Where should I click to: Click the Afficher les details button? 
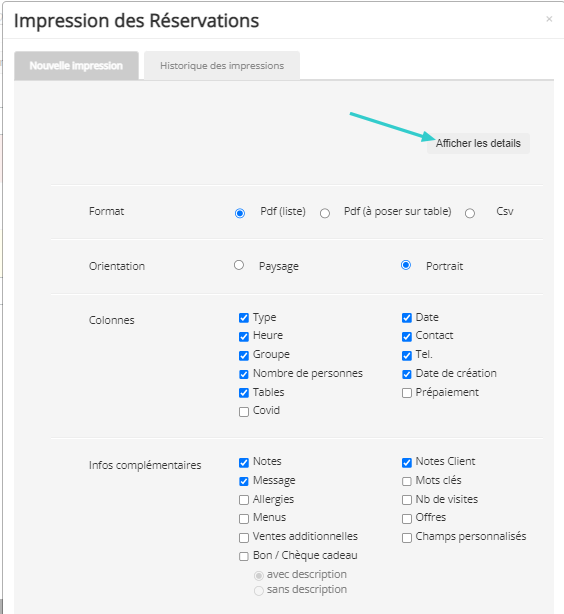[x=478, y=143]
